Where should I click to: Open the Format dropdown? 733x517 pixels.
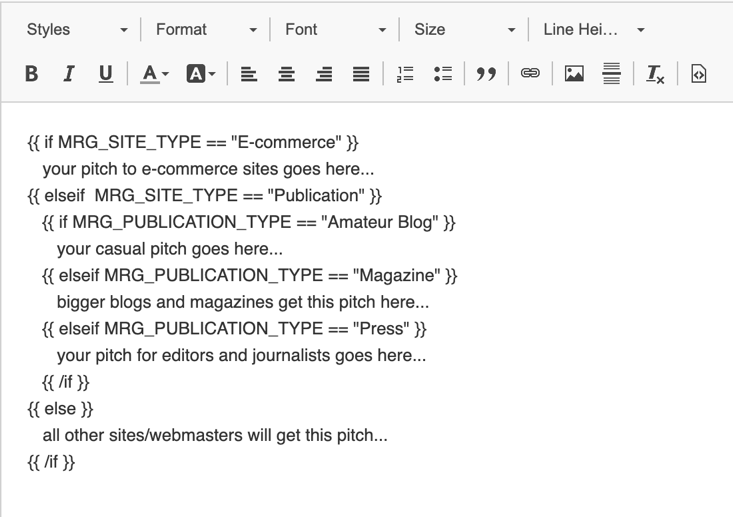tap(206, 29)
